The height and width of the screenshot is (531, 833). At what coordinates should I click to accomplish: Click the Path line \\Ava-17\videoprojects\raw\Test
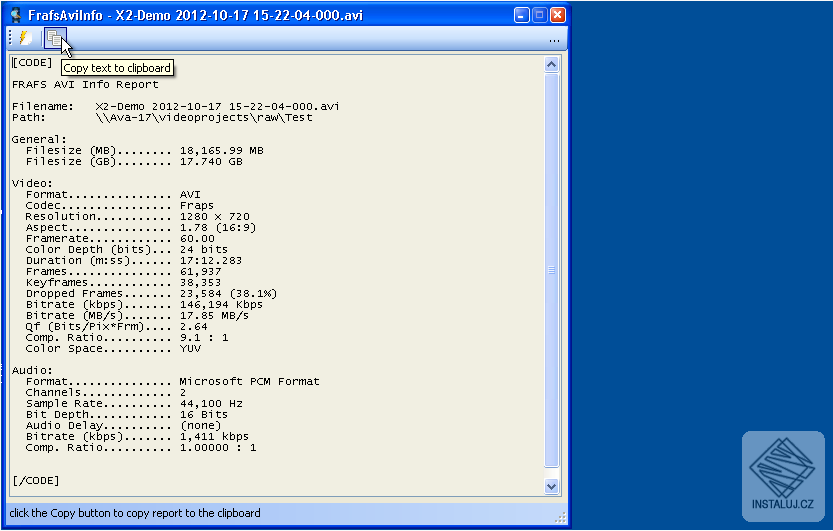162,117
